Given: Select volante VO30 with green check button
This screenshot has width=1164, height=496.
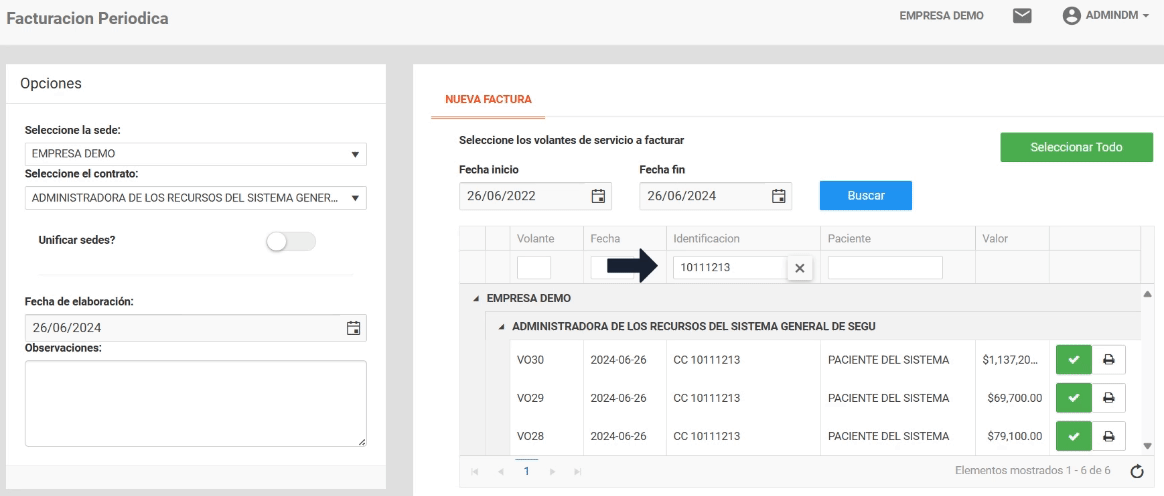Looking at the screenshot, I should [x=1073, y=359].
